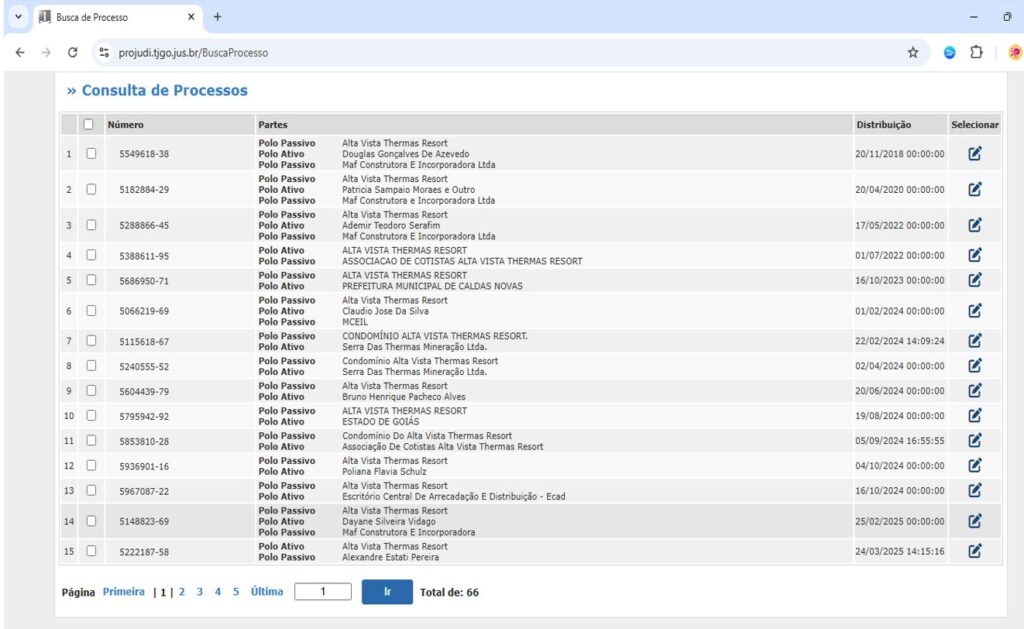Viewport: 1024px width, 629px height.
Task: Bookmark this page with star icon
Action: (x=912, y=53)
